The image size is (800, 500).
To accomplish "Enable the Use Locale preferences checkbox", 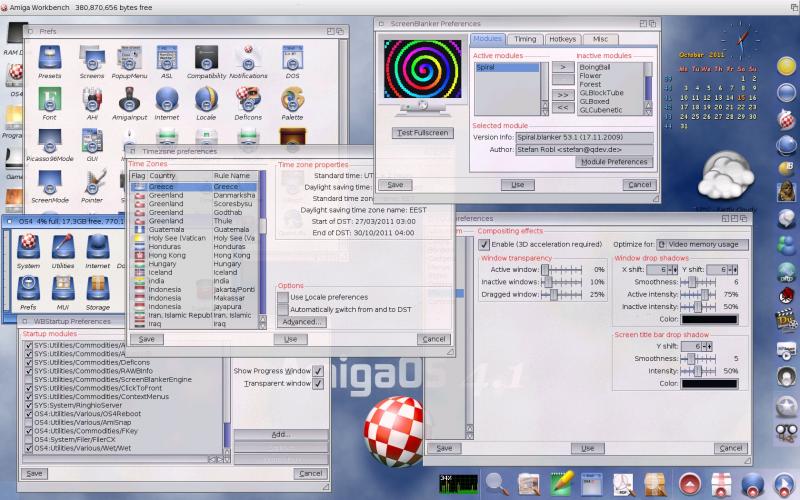I will click(283, 297).
